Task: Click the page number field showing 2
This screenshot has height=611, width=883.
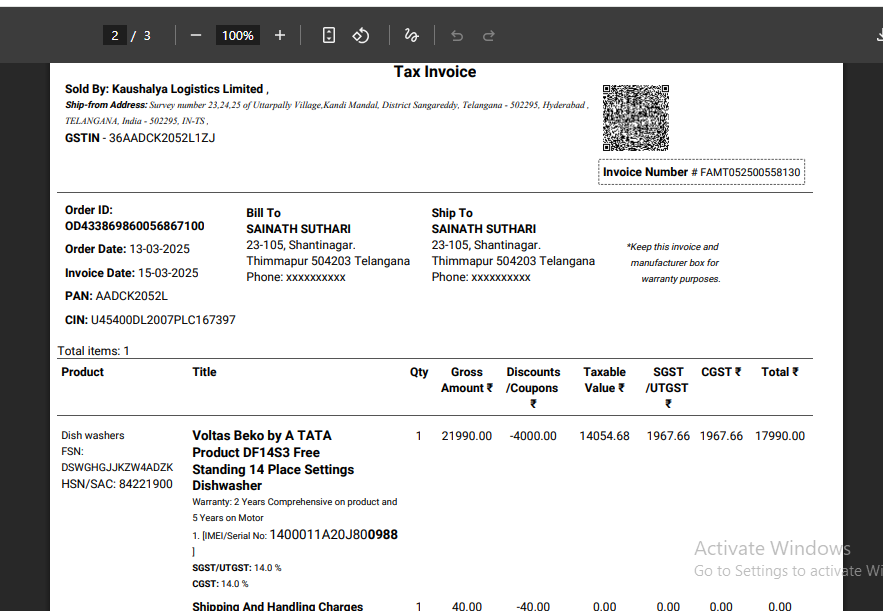Action: [115, 35]
